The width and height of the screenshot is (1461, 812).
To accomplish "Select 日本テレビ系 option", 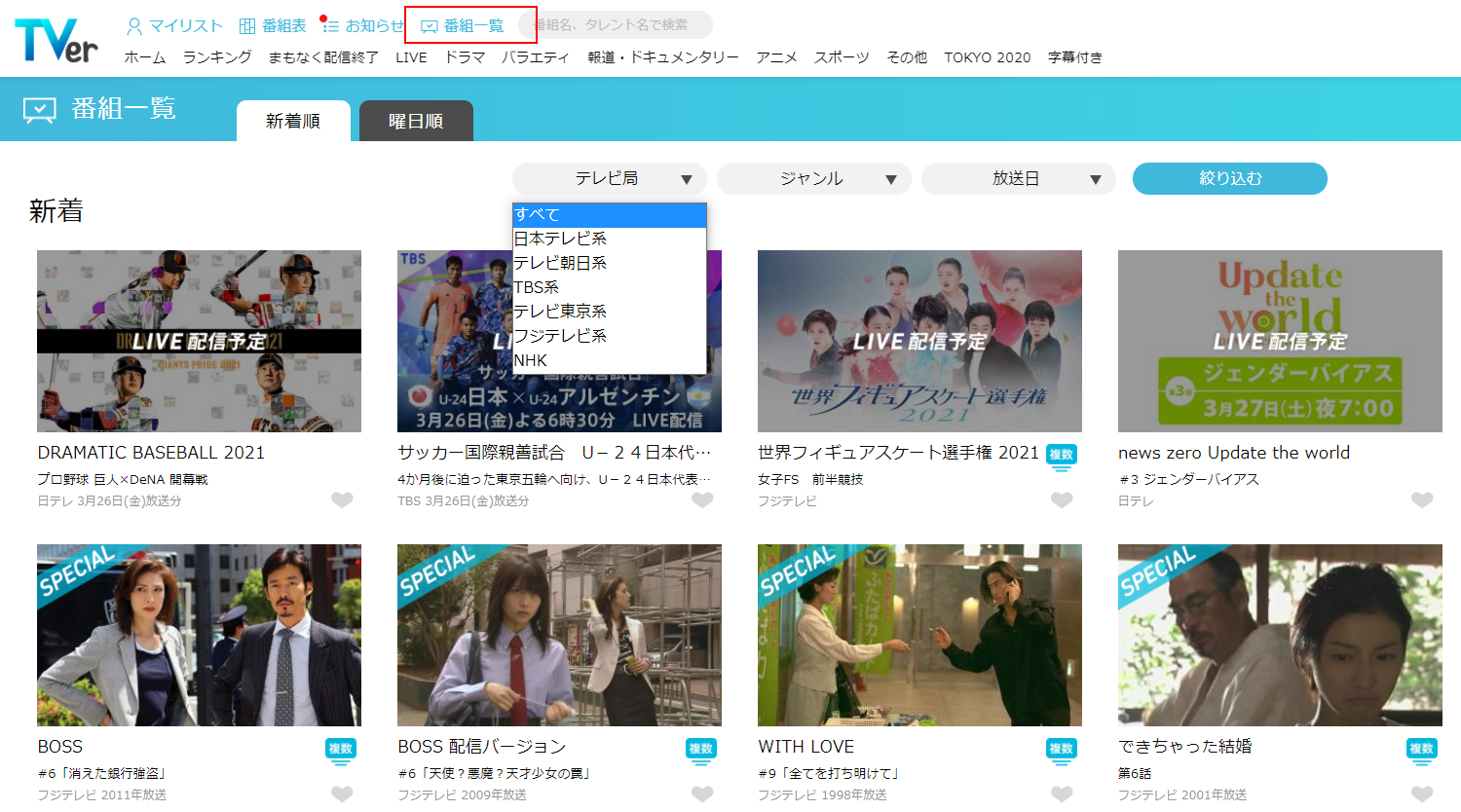I will tap(610, 239).
